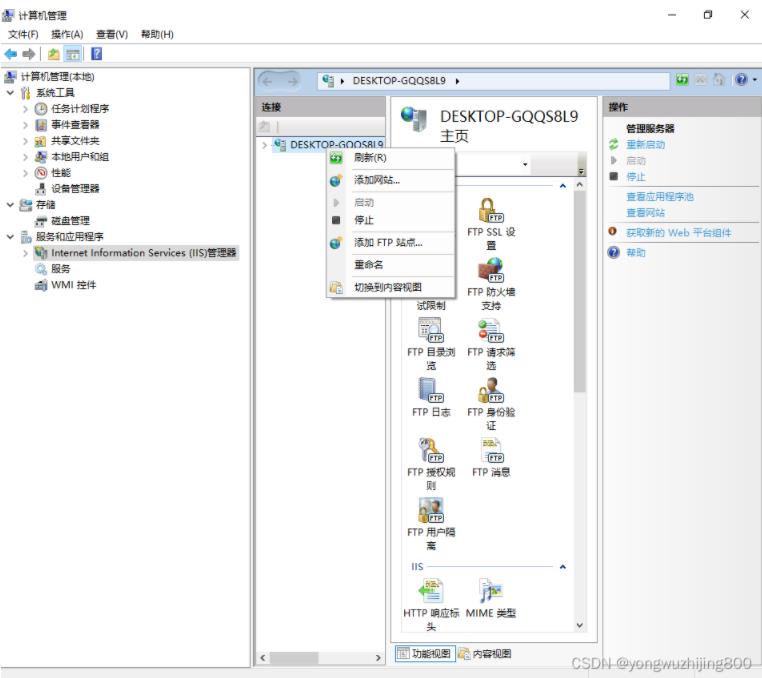Toggle the console tree toolbar icon
The height and width of the screenshot is (678, 762).
coord(73,54)
